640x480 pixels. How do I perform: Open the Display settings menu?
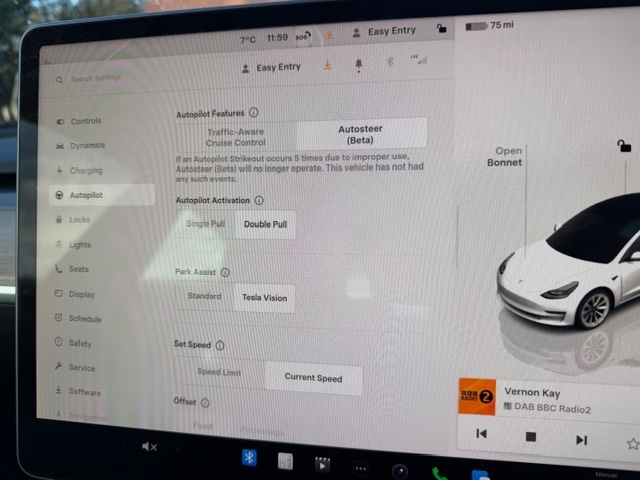75,294
